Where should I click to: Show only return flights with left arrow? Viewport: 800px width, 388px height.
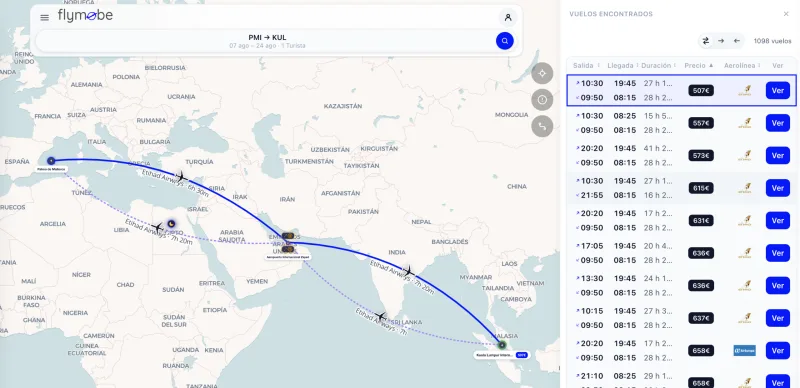(737, 41)
